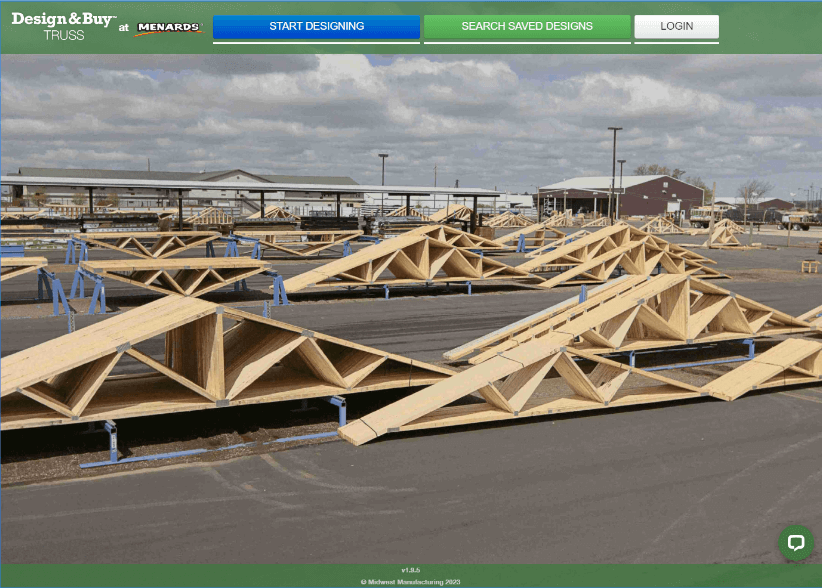Select the START DESIGNING header tab
Viewport: 822px width, 588px height.
316,27
